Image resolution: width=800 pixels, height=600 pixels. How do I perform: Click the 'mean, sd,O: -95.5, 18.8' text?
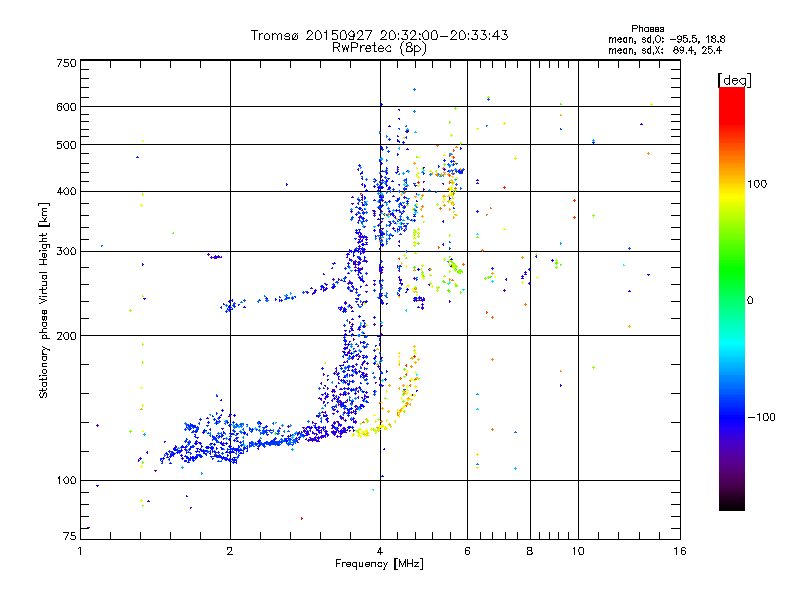(666, 39)
